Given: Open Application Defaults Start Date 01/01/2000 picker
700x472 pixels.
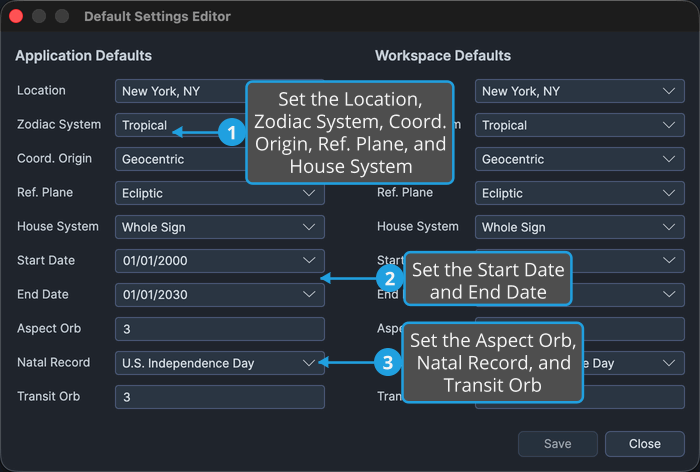Looking at the screenshot, I should coord(220,261).
